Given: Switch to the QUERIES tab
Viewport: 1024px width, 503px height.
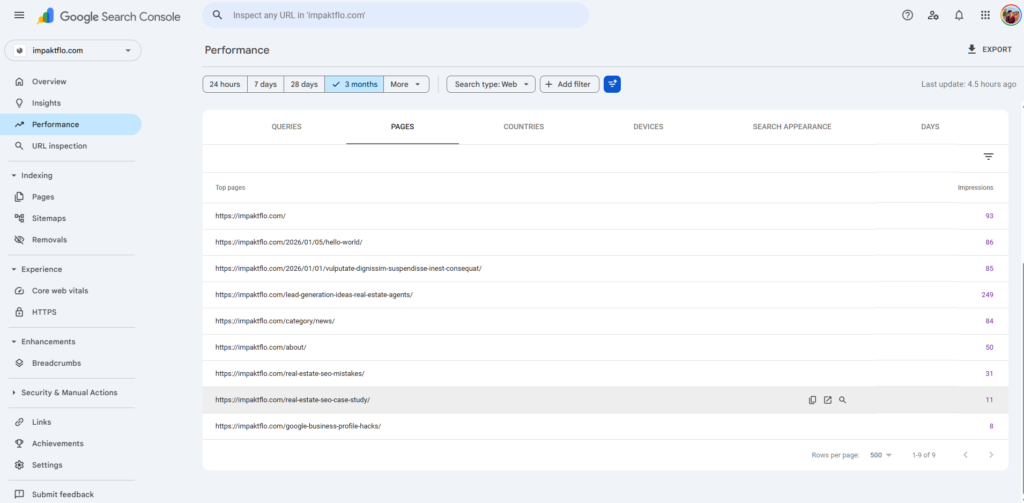Looking at the screenshot, I should (x=287, y=127).
